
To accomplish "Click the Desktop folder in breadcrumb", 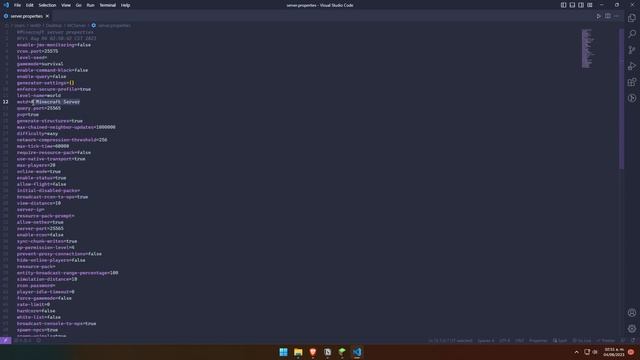I will coord(53,25).
